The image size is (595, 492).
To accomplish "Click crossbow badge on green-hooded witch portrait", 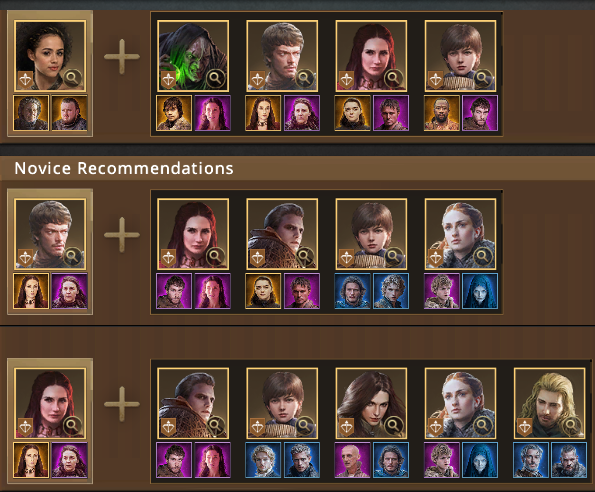I will (x=168, y=79).
